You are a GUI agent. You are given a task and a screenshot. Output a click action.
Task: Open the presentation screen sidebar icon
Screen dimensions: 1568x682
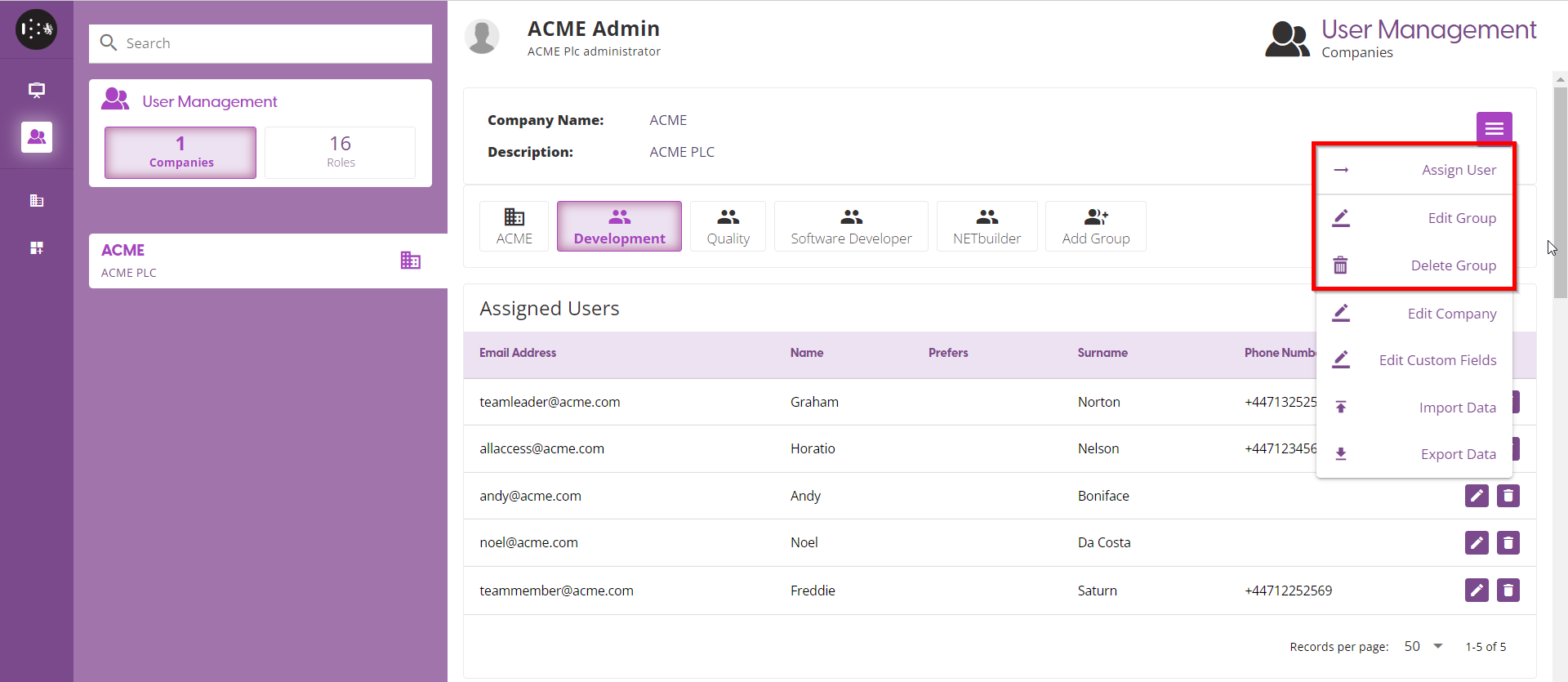click(x=37, y=90)
